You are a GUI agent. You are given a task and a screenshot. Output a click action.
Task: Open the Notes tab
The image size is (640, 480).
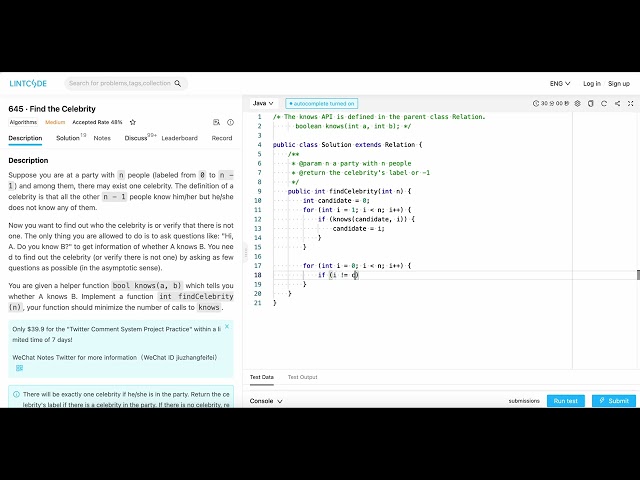(x=102, y=138)
